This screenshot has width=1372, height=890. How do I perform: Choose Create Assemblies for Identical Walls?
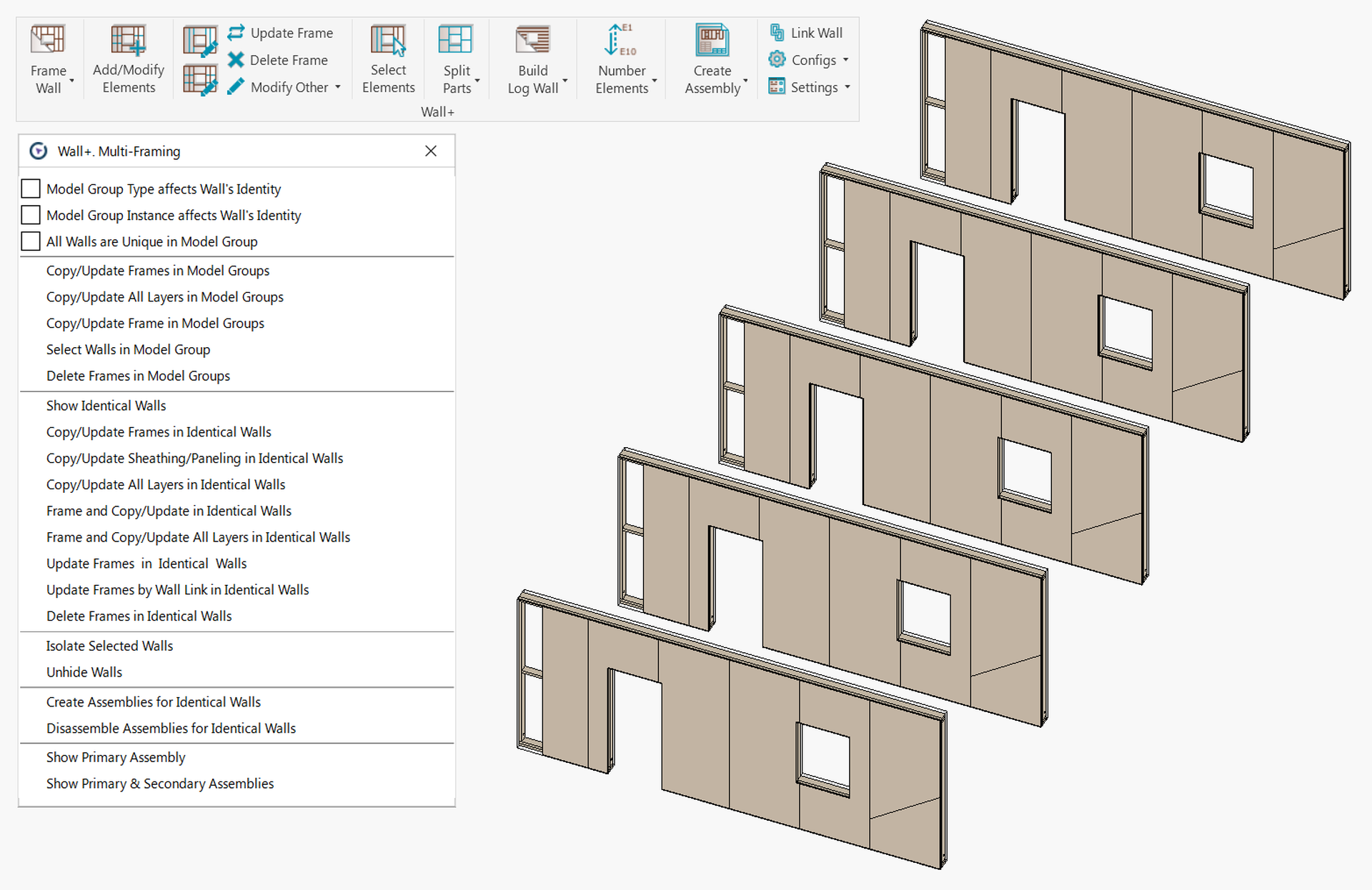click(x=153, y=701)
